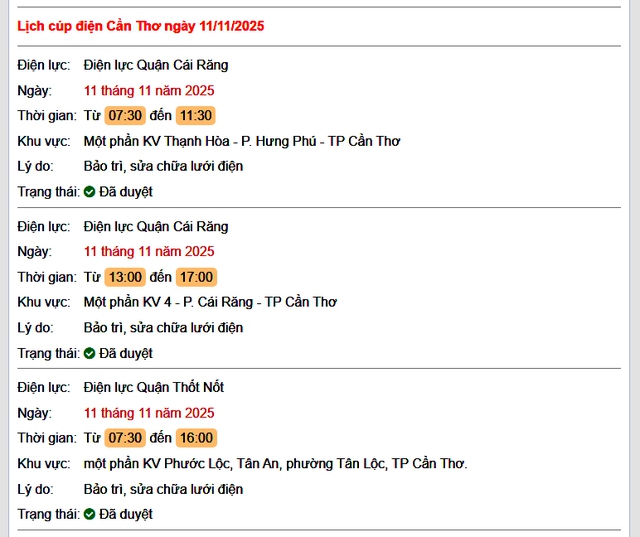Screen dimensions: 640x537
Task: Click area text KV 4 - P. Cái Răng
Action: click(210, 302)
